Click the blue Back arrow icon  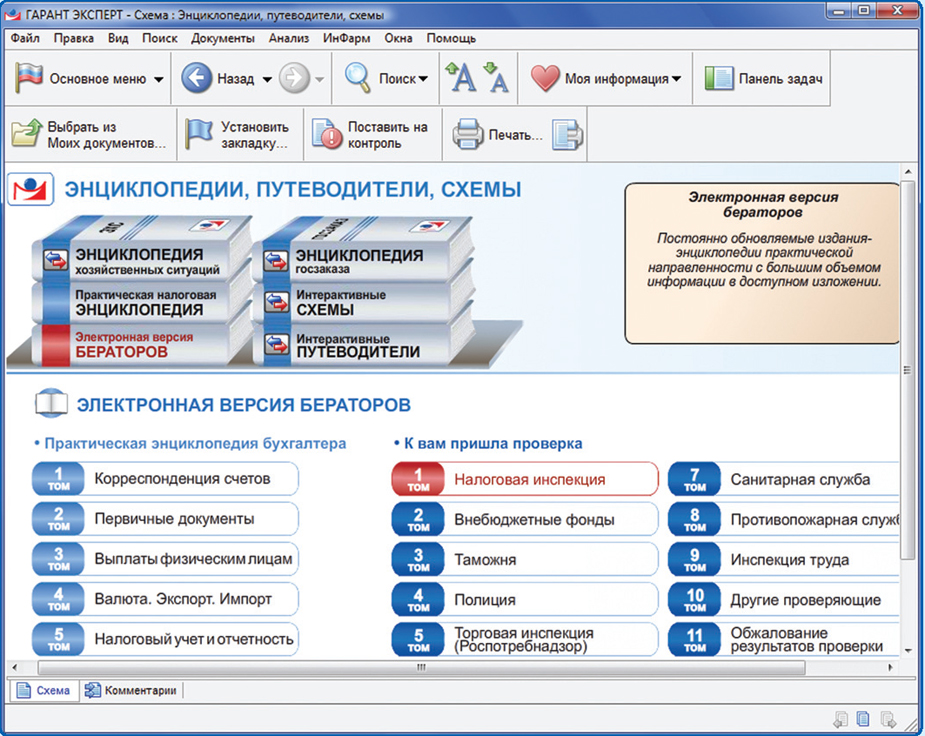[197, 79]
